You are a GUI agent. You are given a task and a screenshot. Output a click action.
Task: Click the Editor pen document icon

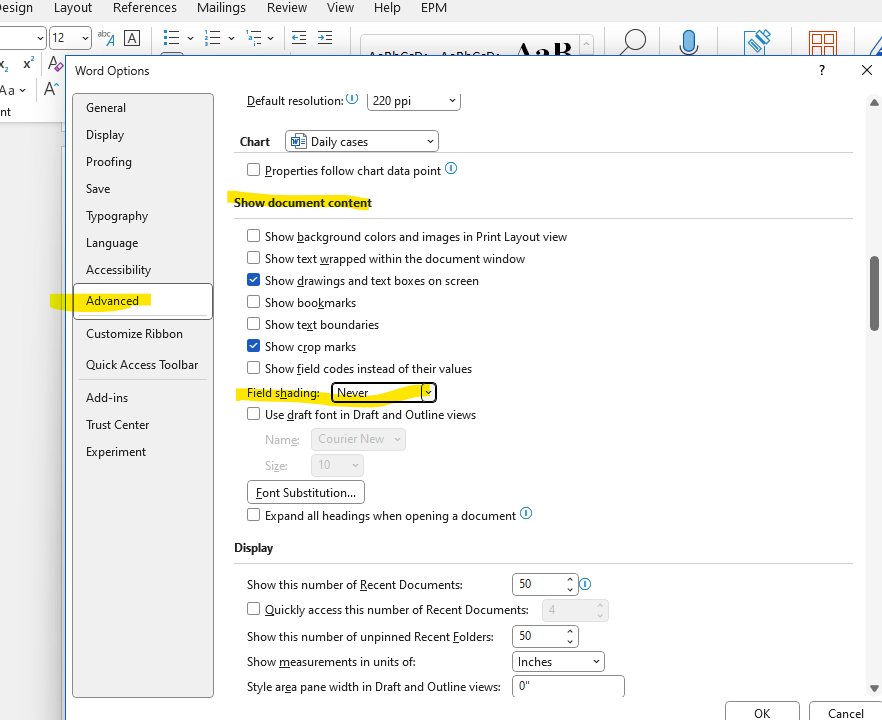[757, 42]
